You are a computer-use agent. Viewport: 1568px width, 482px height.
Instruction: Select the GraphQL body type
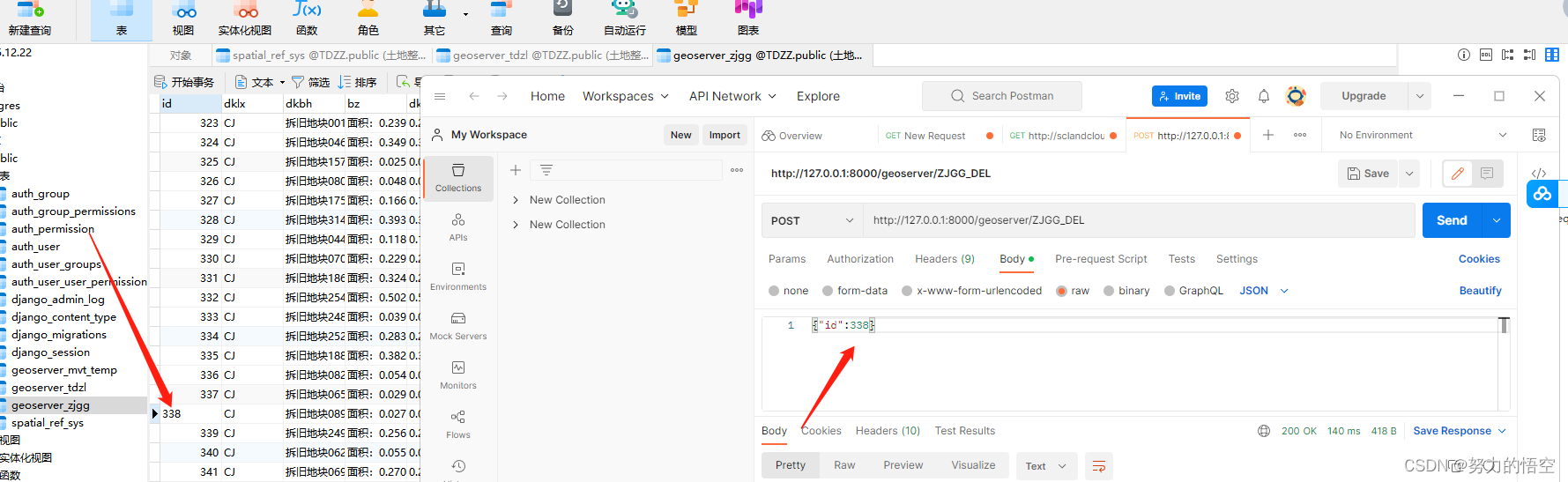click(x=1170, y=291)
